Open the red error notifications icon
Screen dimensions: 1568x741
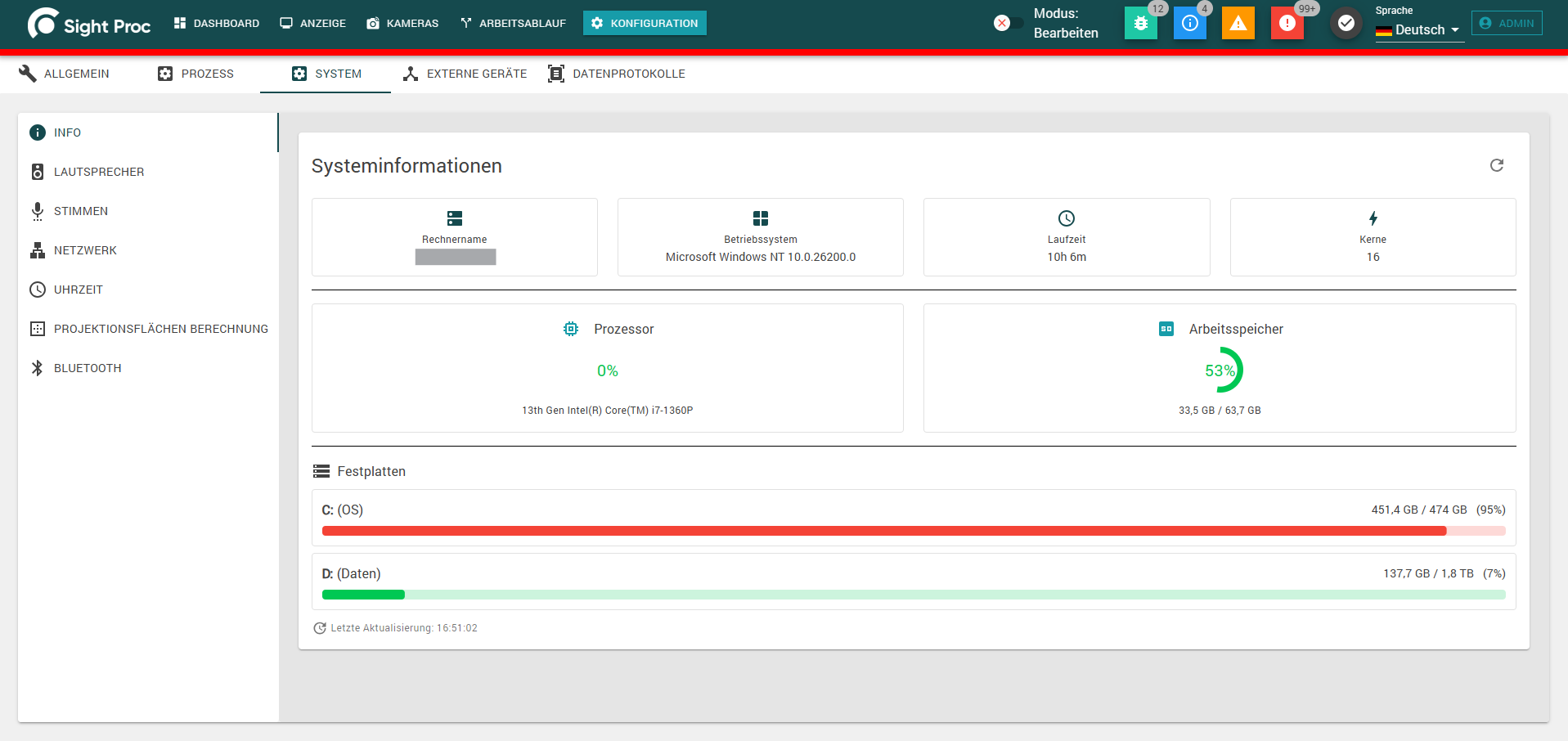pyautogui.click(x=1287, y=23)
